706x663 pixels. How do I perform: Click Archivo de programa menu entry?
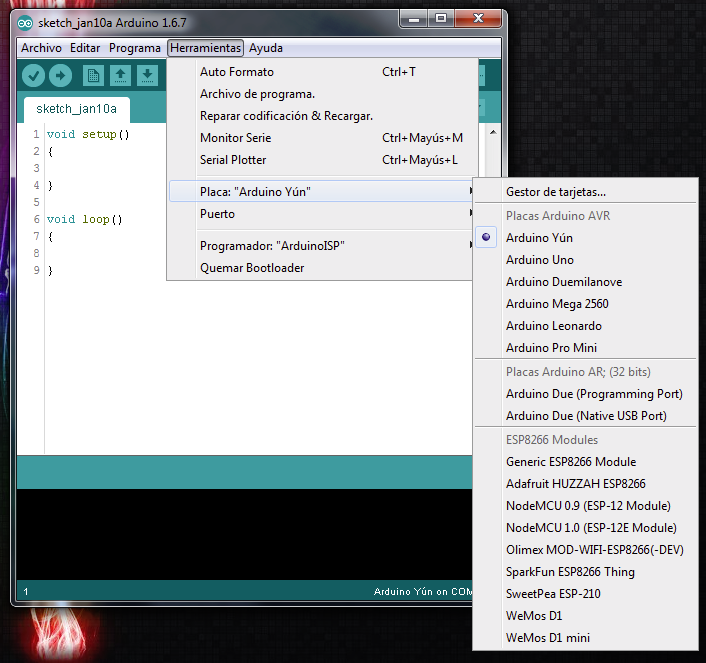(x=322, y=94)
